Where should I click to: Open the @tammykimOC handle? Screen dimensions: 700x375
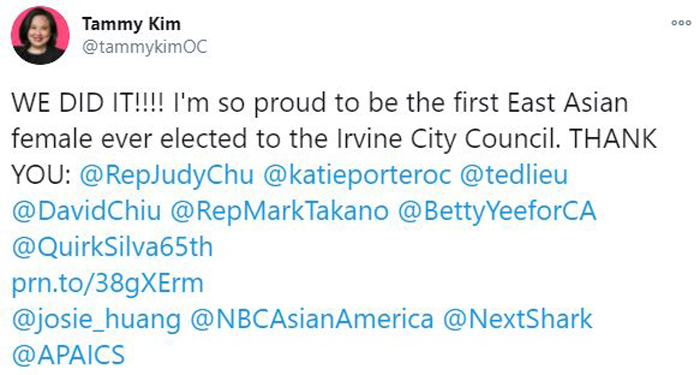point(145,47)
